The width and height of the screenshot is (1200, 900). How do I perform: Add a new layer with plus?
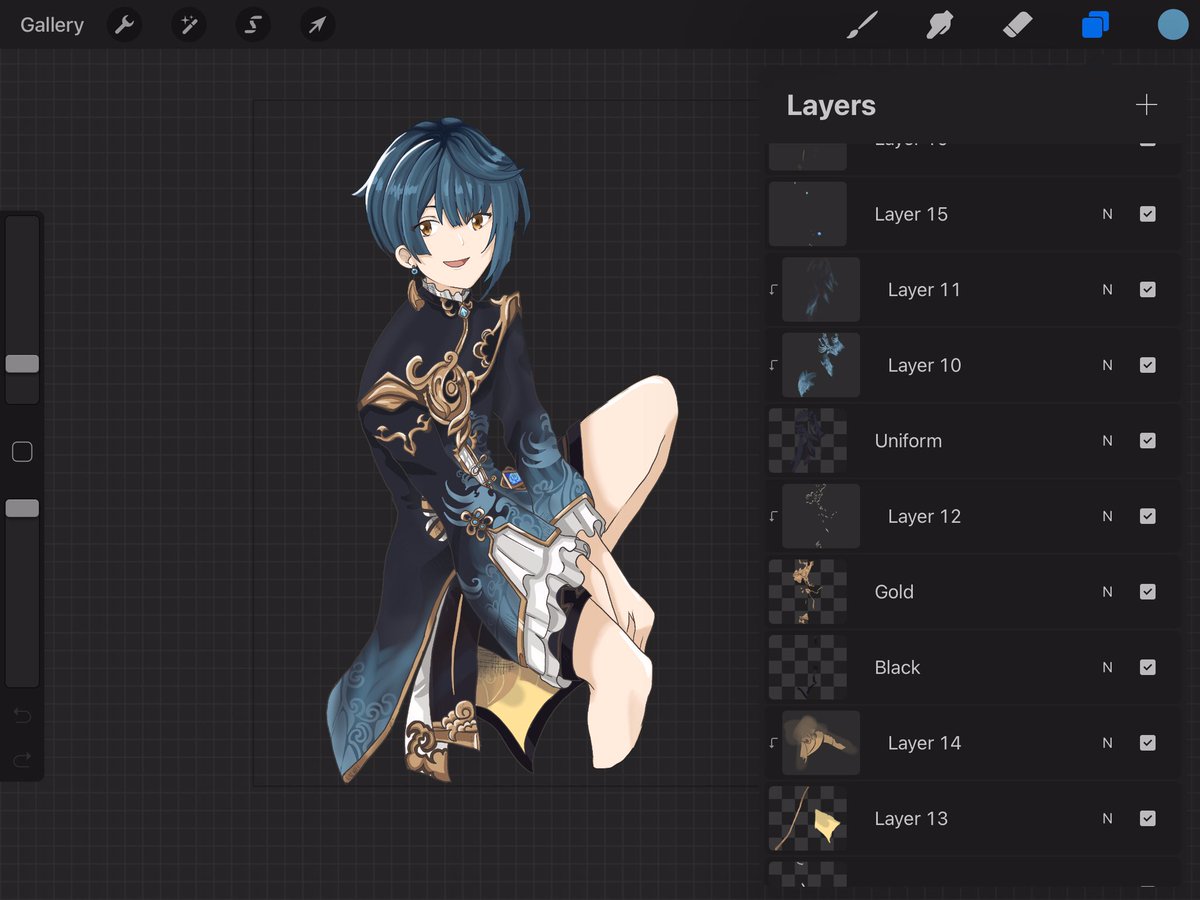point(1147,105)
